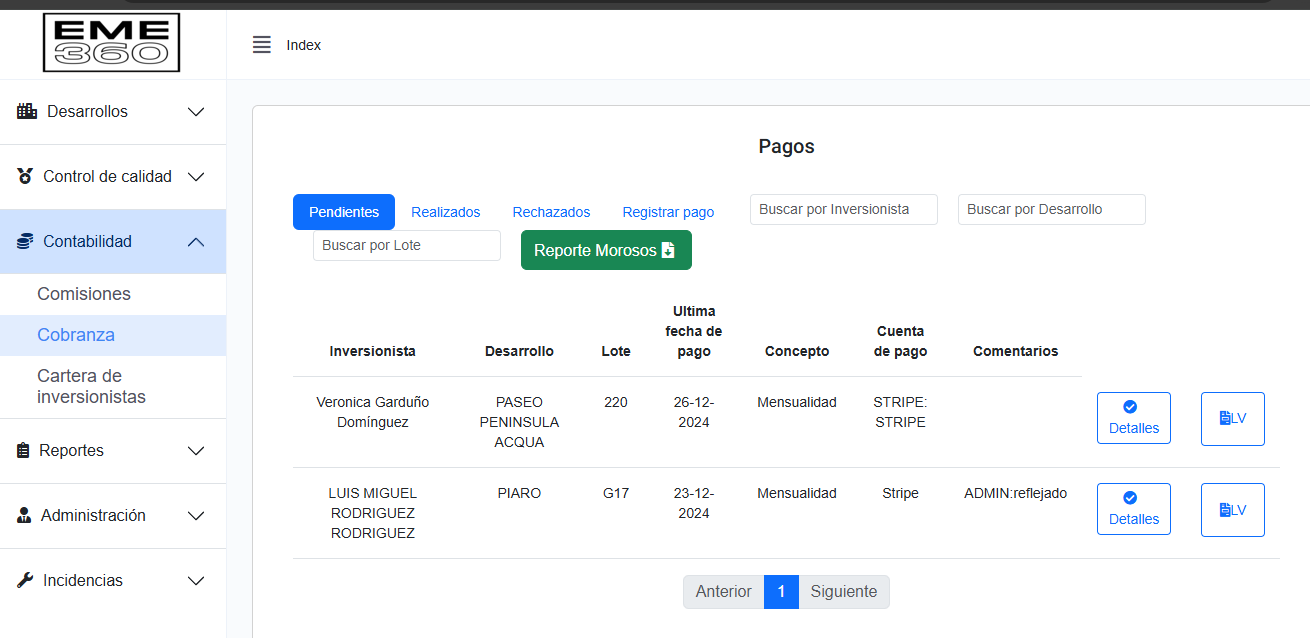Open Detalles for Veronica Garduño Domínguez

[x=1133, y=418]
